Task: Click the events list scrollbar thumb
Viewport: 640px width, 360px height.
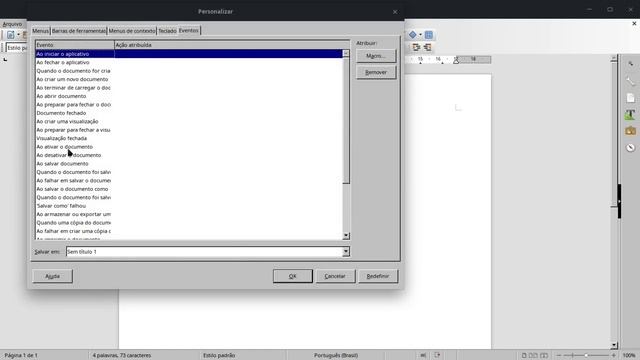Action: tap(346, 120)
